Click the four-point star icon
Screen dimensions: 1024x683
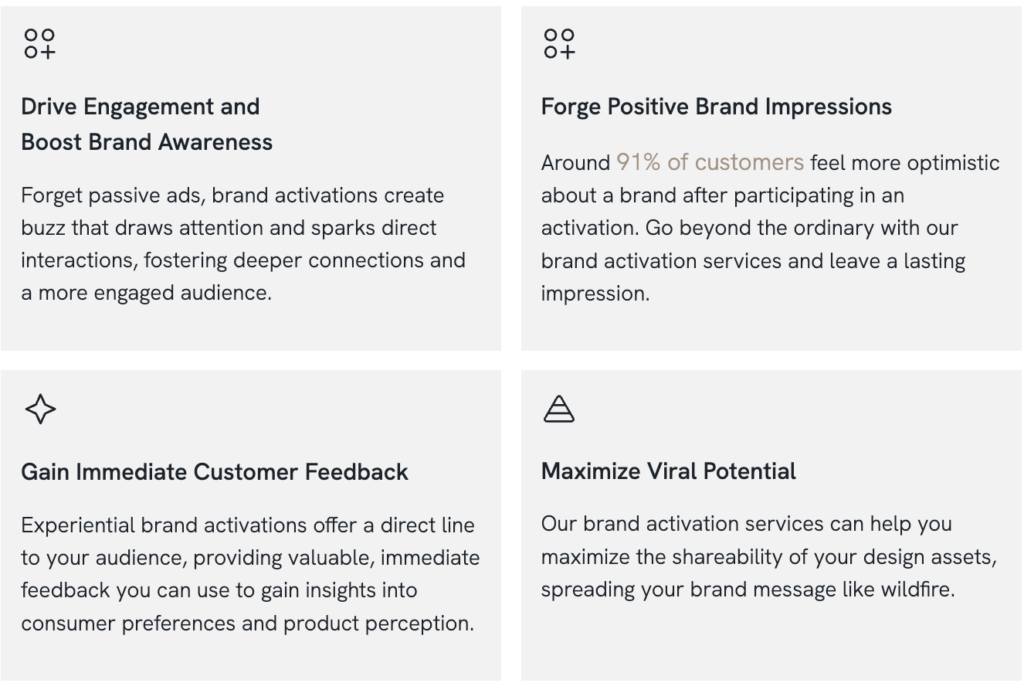[x=40, y=409]
